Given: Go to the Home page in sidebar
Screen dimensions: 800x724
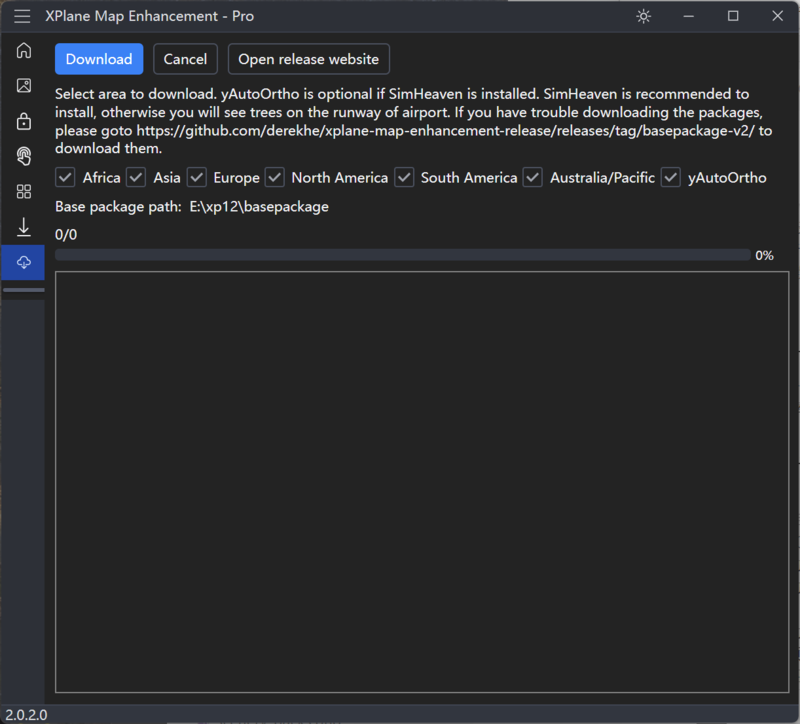Looking at the screenshot, I should [x=23, y=51].
